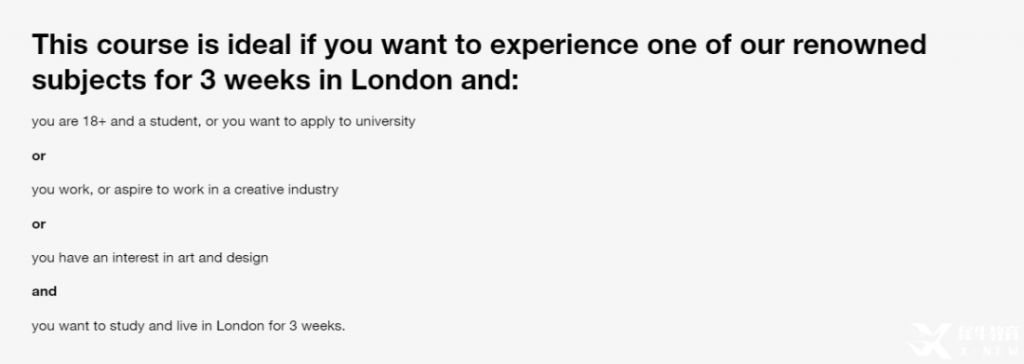This screenshot has width=1024, height=364.
Task: Click the word 'university' in the first line
Action: 385,122
